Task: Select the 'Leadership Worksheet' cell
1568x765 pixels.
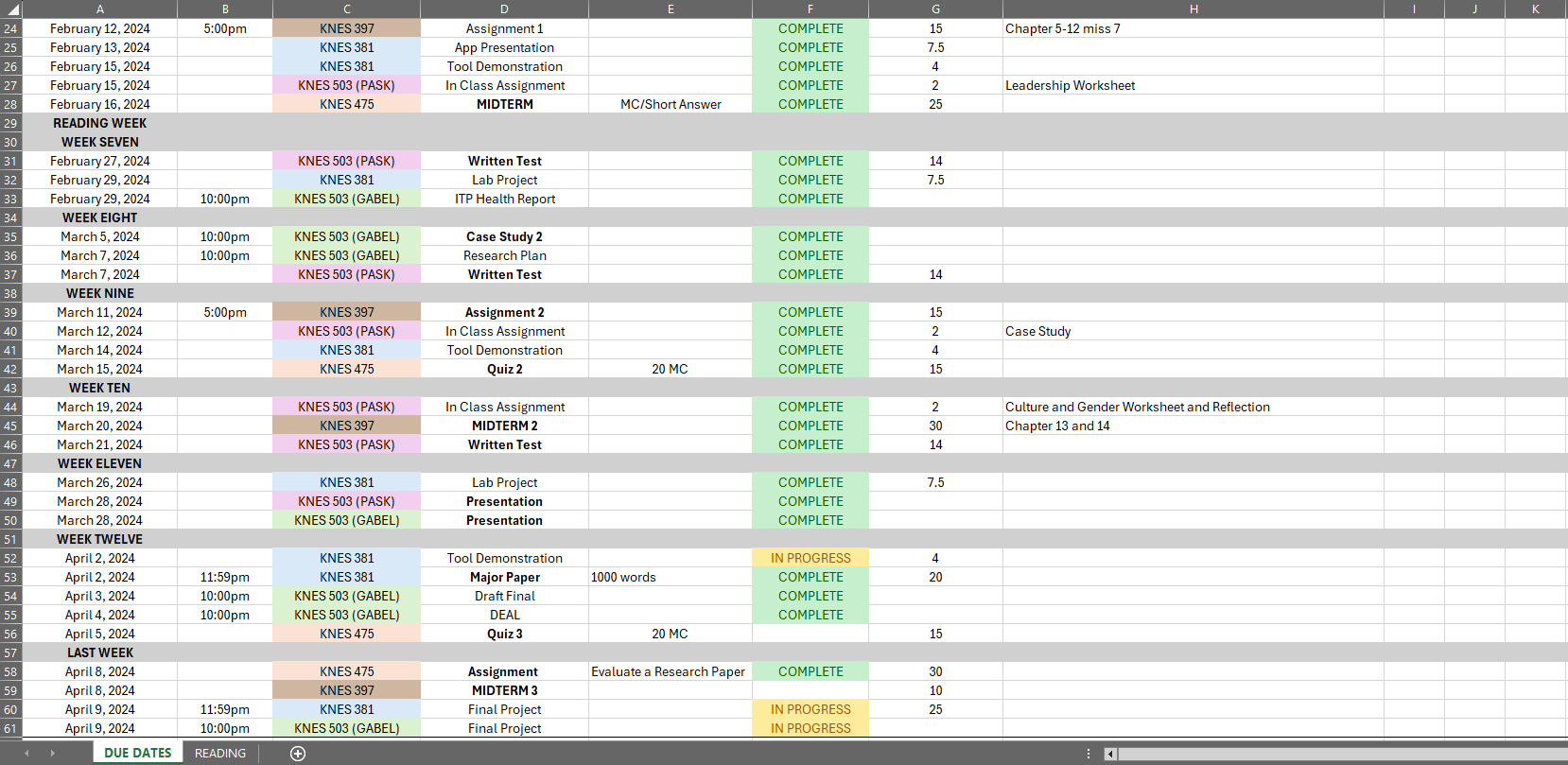Action: [1193, 85]
